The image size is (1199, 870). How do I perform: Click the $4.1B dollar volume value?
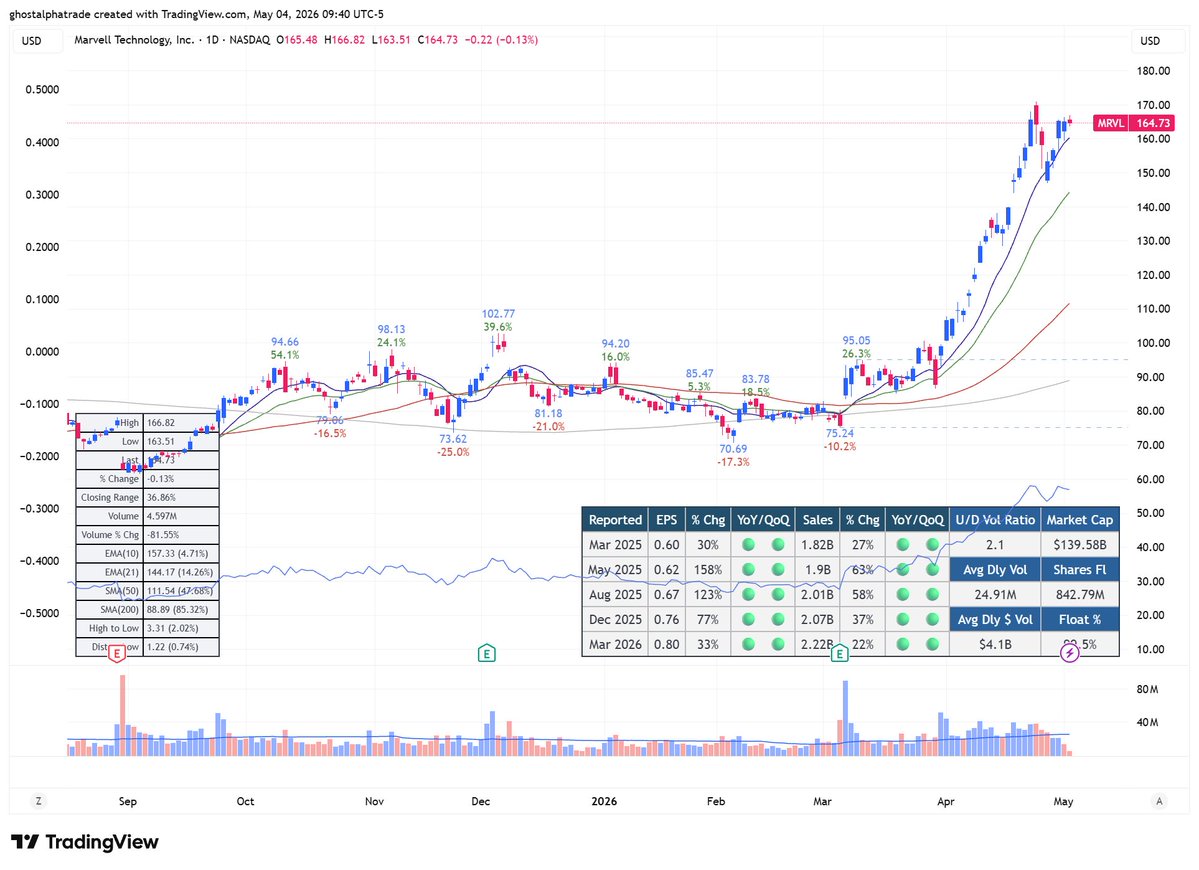[x=995, y=644]
